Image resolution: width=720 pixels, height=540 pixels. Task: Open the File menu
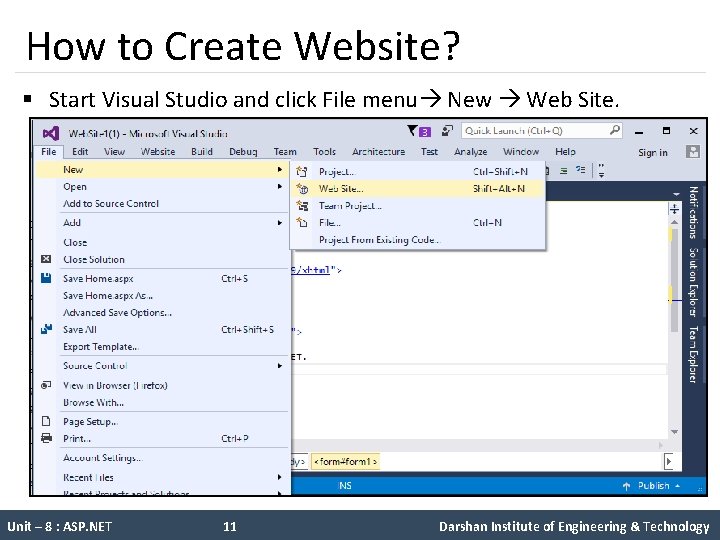coord(49,152)
